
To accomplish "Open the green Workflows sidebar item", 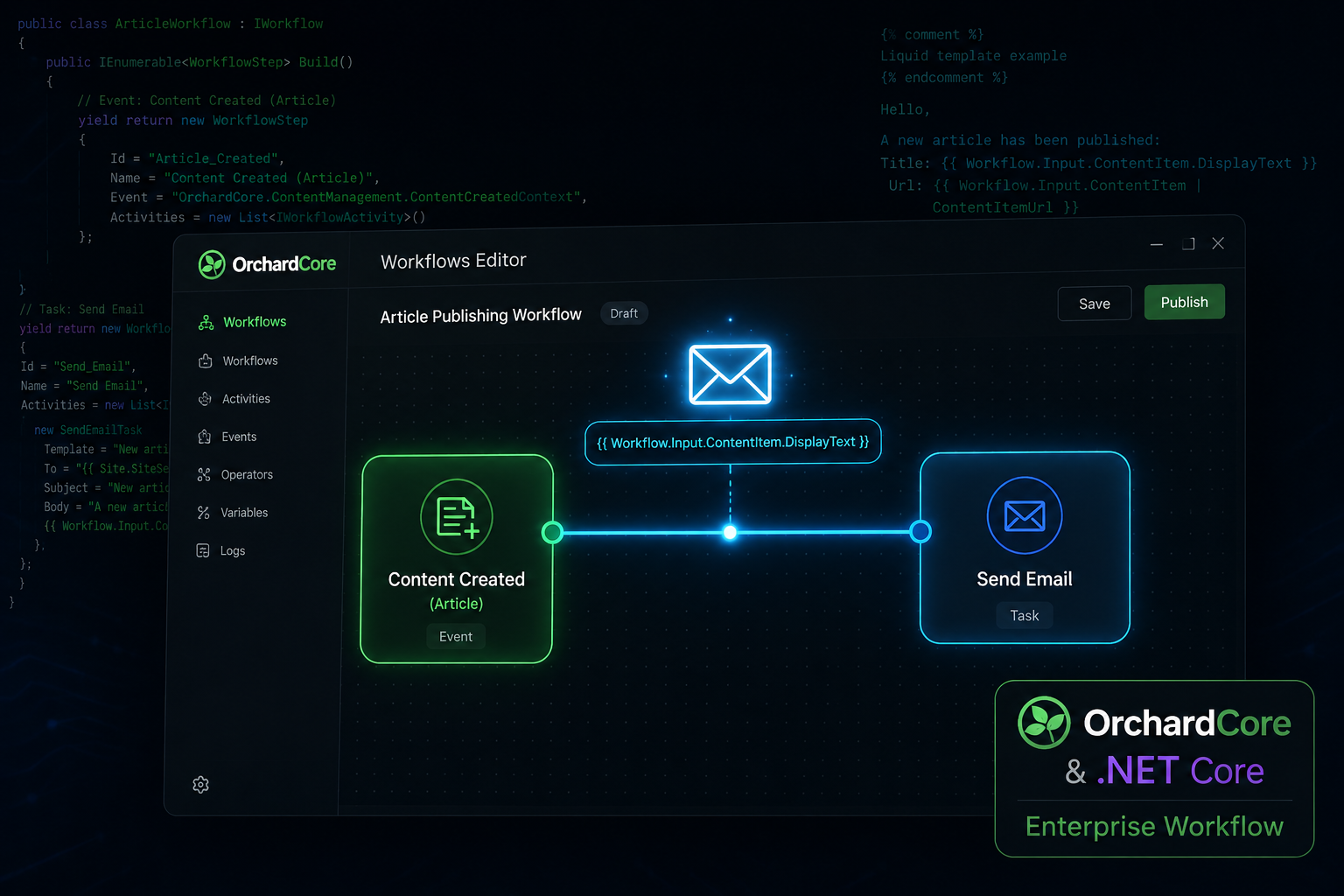I will pos(243,322).
